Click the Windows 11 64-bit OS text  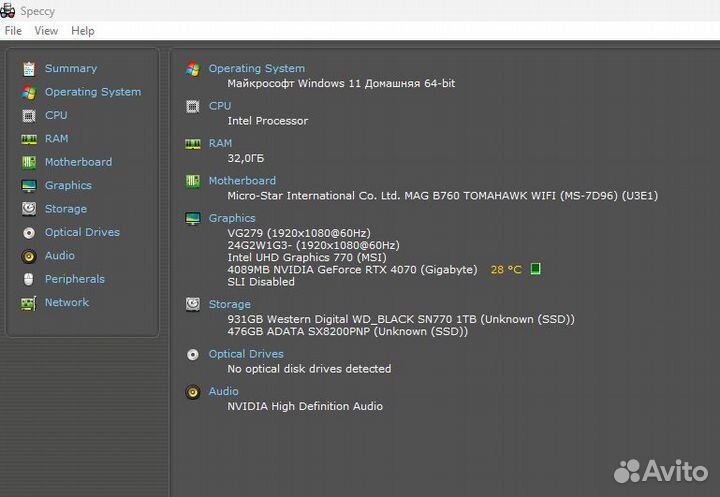[x=341, y=84]
